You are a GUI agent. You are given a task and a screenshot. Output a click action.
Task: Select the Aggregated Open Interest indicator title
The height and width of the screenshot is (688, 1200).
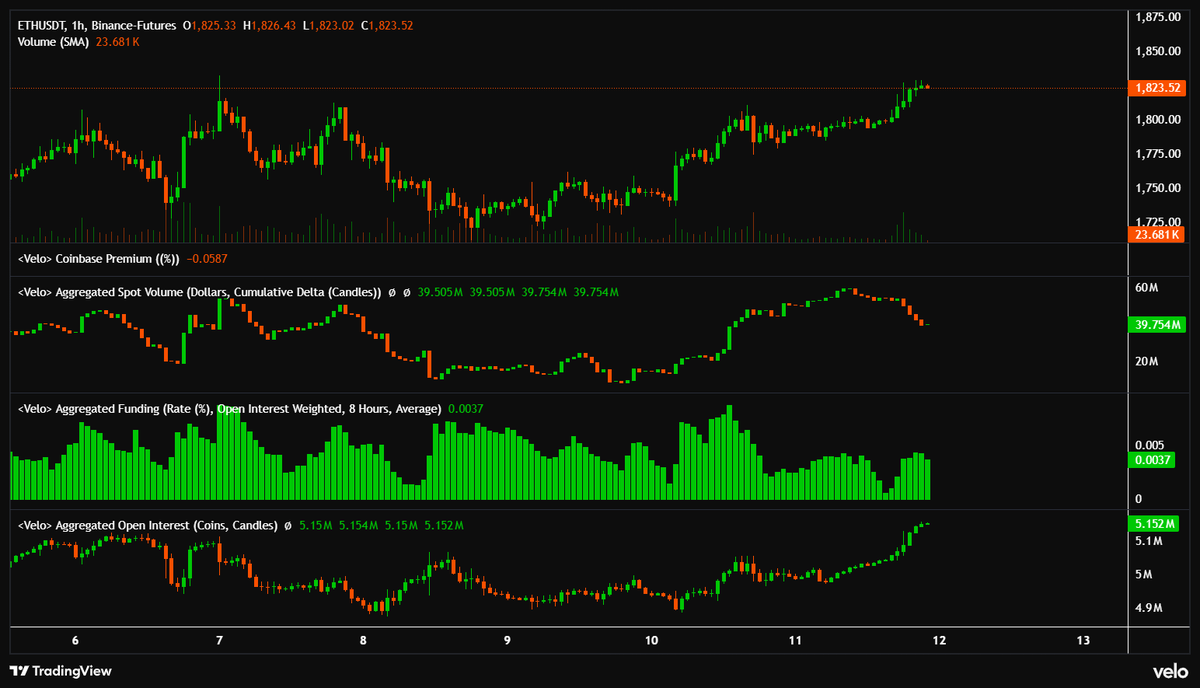click(x=147, y=525)
